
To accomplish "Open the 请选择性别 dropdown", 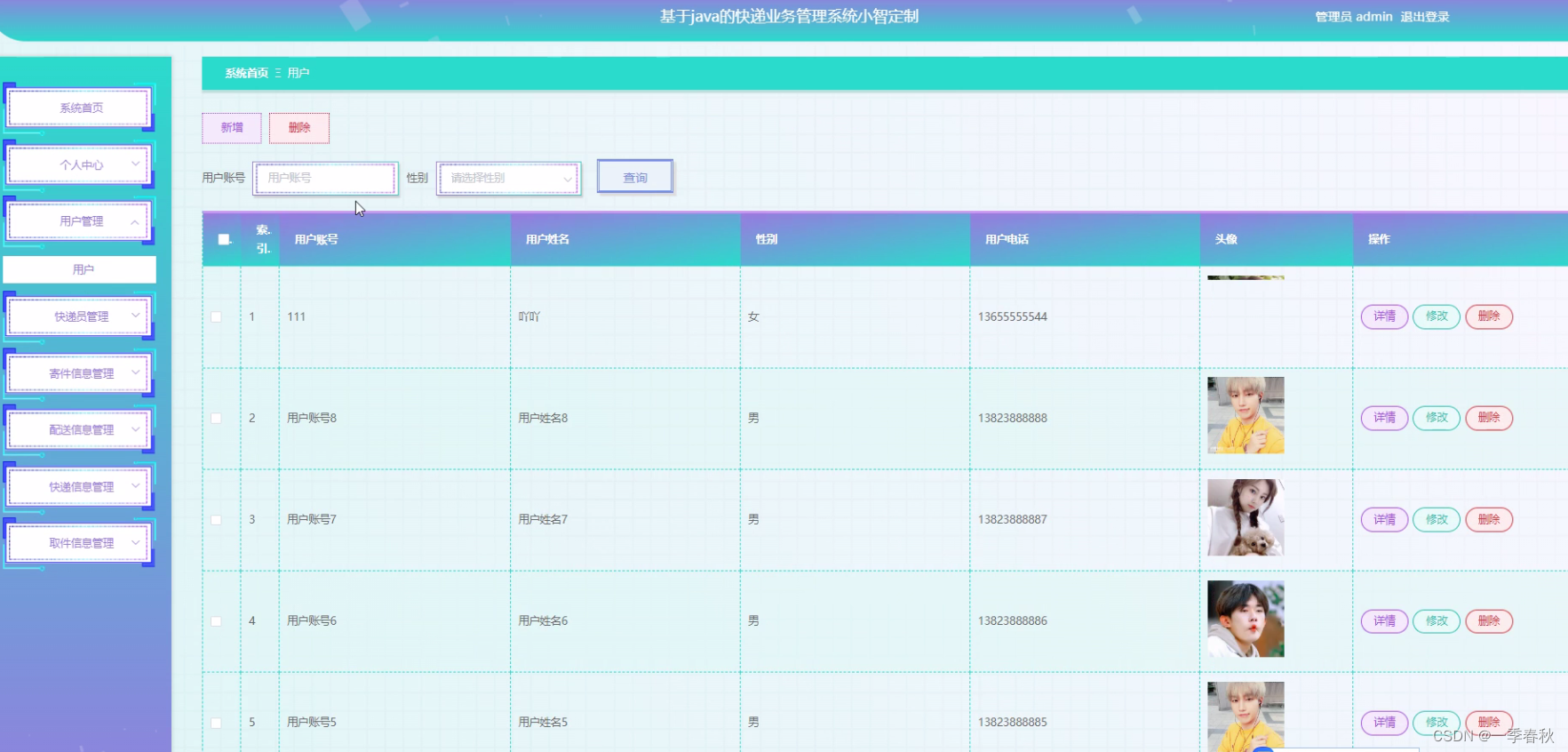I will pos(509,178).
